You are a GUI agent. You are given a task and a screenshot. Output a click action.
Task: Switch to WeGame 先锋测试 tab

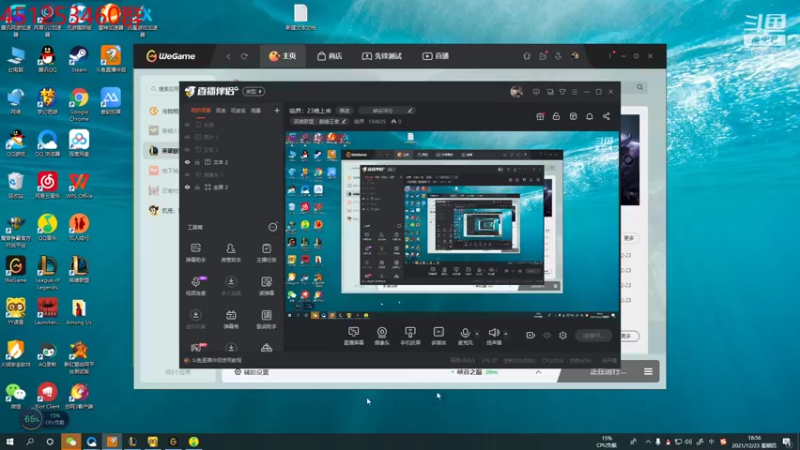382,56
